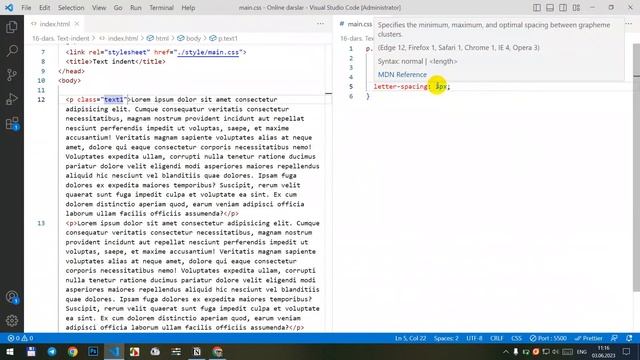Open the Explorer view in activity bar
The height and width of the screenshot is (360, 640).
[12, 27]
